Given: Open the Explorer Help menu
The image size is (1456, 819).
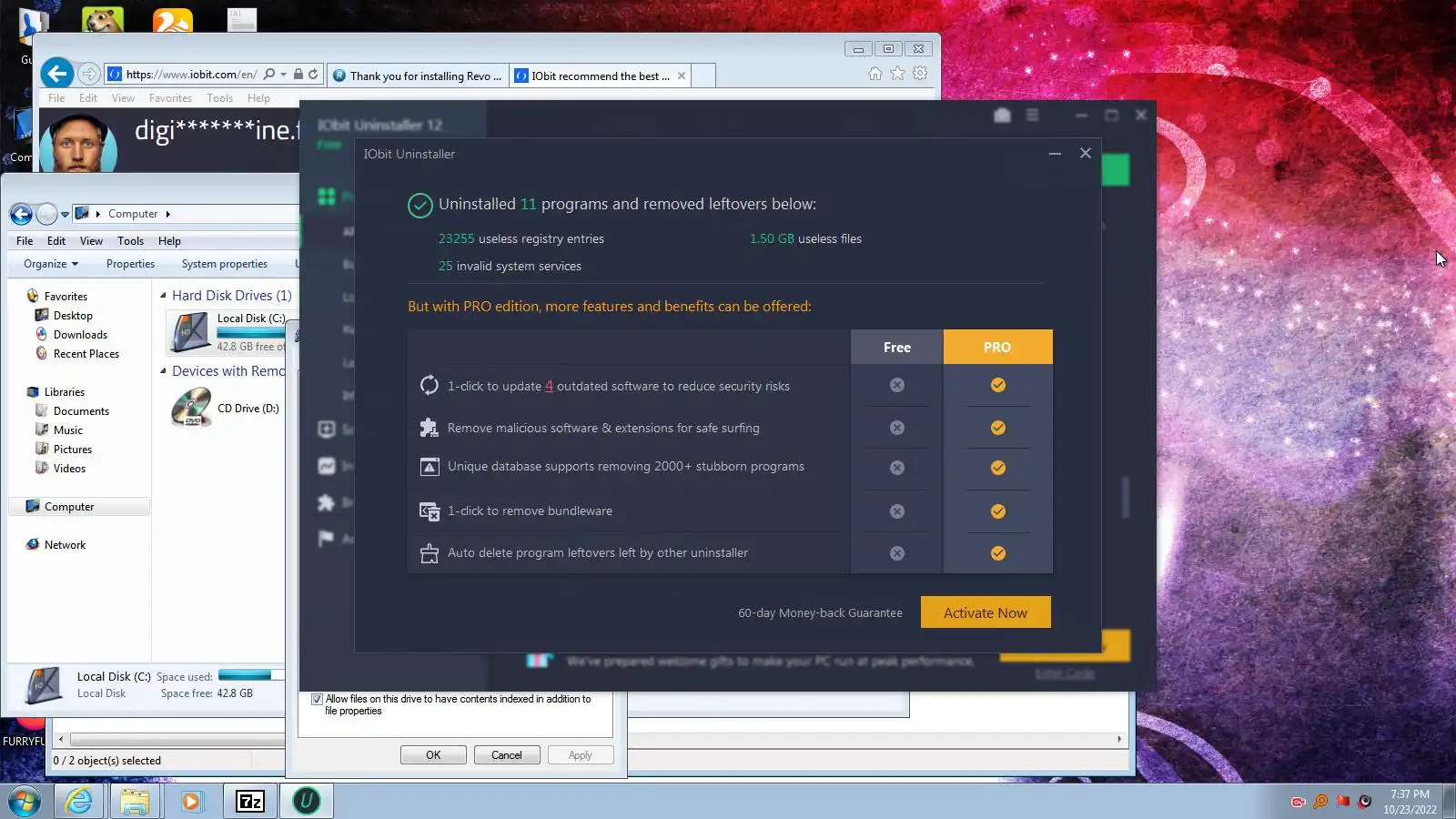Looking at the screenshot, I should [x=169, y=241].
